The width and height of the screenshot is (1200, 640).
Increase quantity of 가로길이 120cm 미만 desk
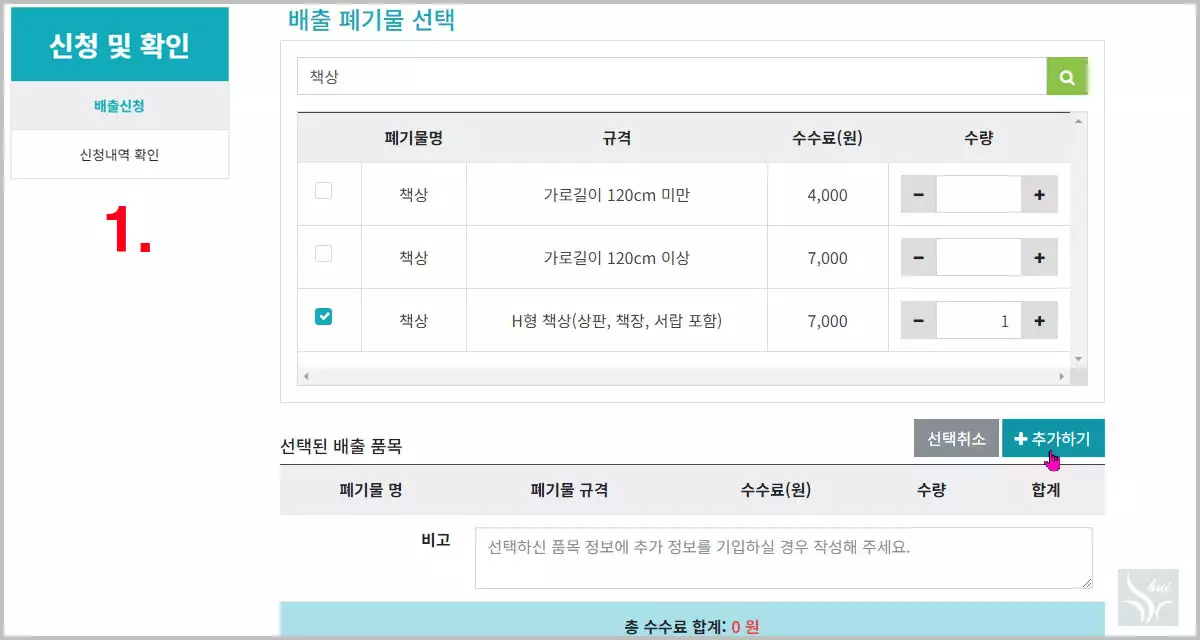pyautogui.click(x=1040, y=194)
